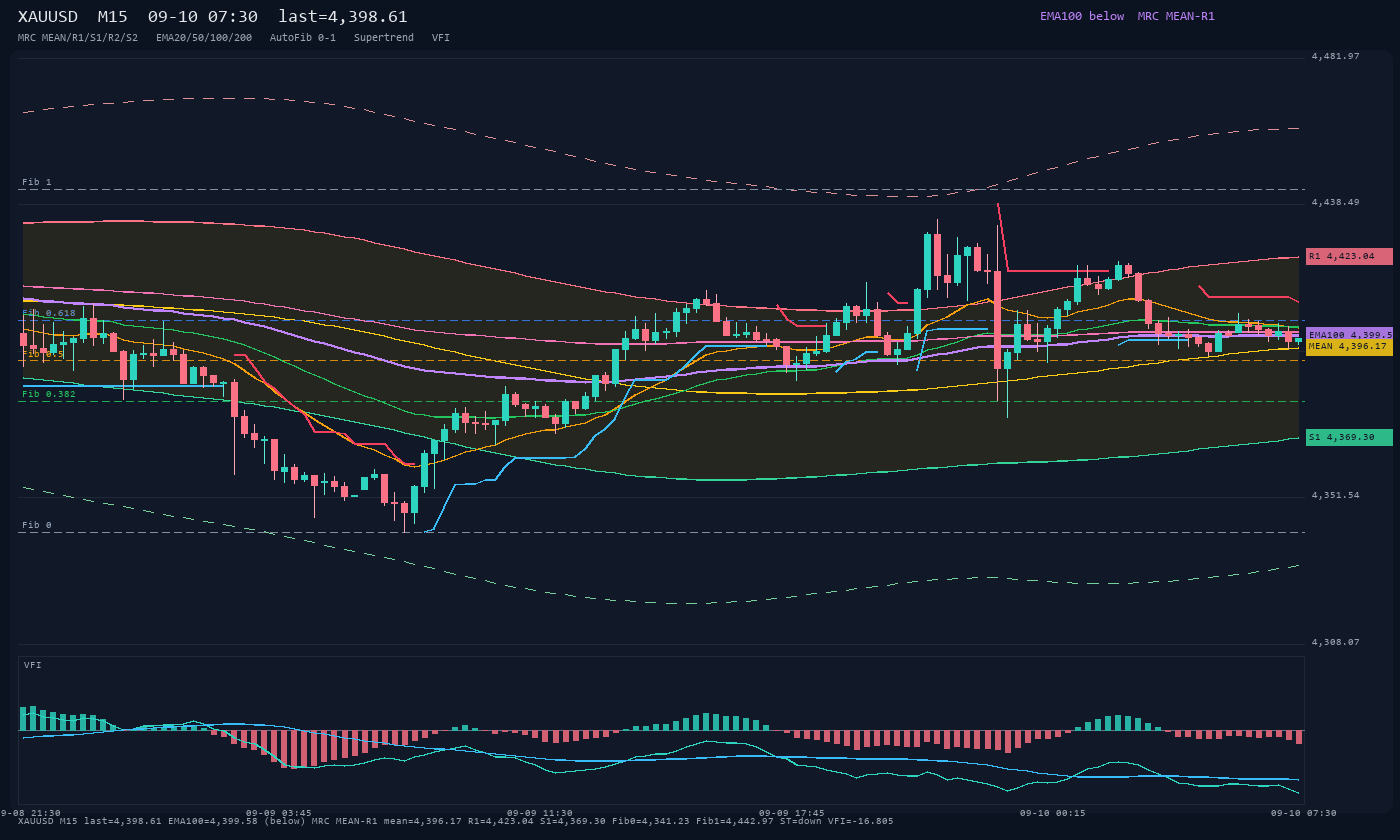Click the yellow MEAN 4,396.17 price tag
1400x840 pixels.
pos(1349,347)
